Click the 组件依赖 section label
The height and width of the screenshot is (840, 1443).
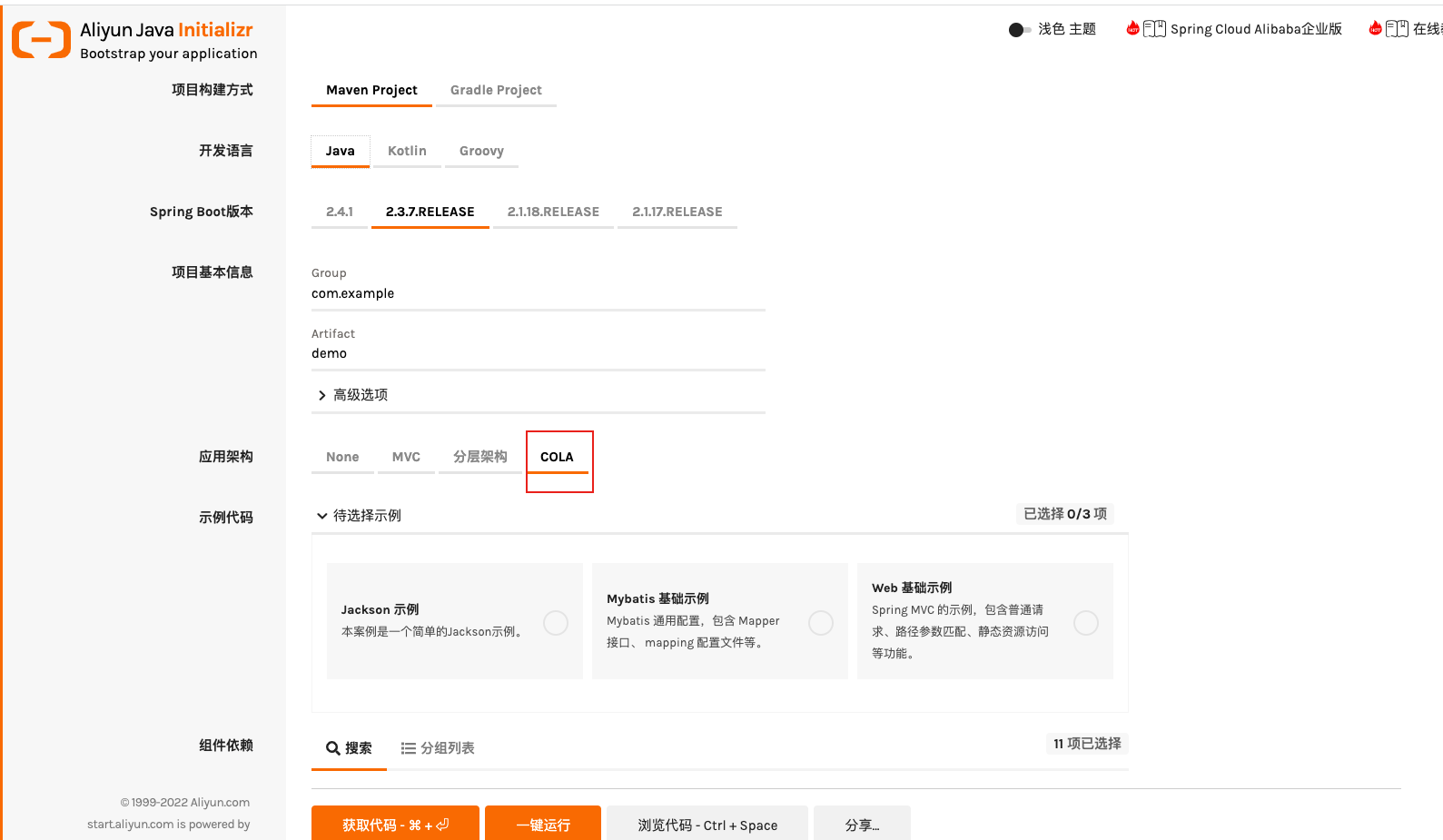226,746
